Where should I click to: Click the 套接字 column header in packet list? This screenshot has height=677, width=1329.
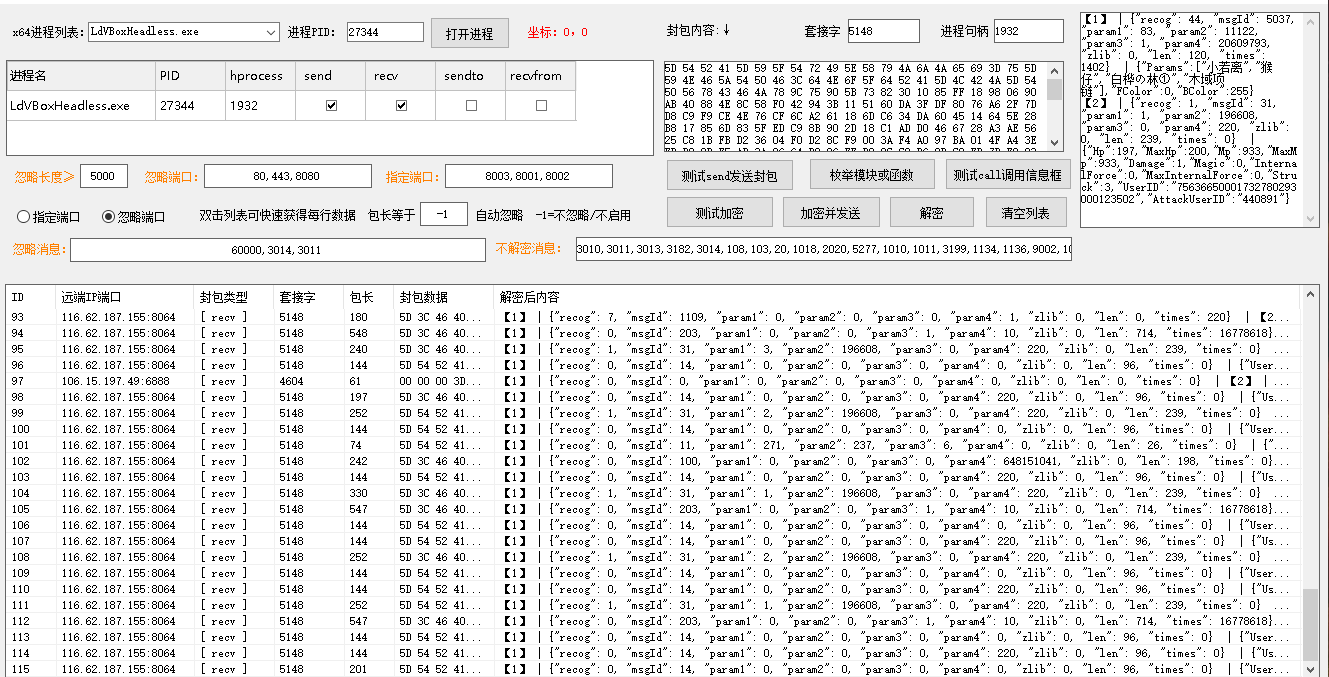(x=309, y=297)
